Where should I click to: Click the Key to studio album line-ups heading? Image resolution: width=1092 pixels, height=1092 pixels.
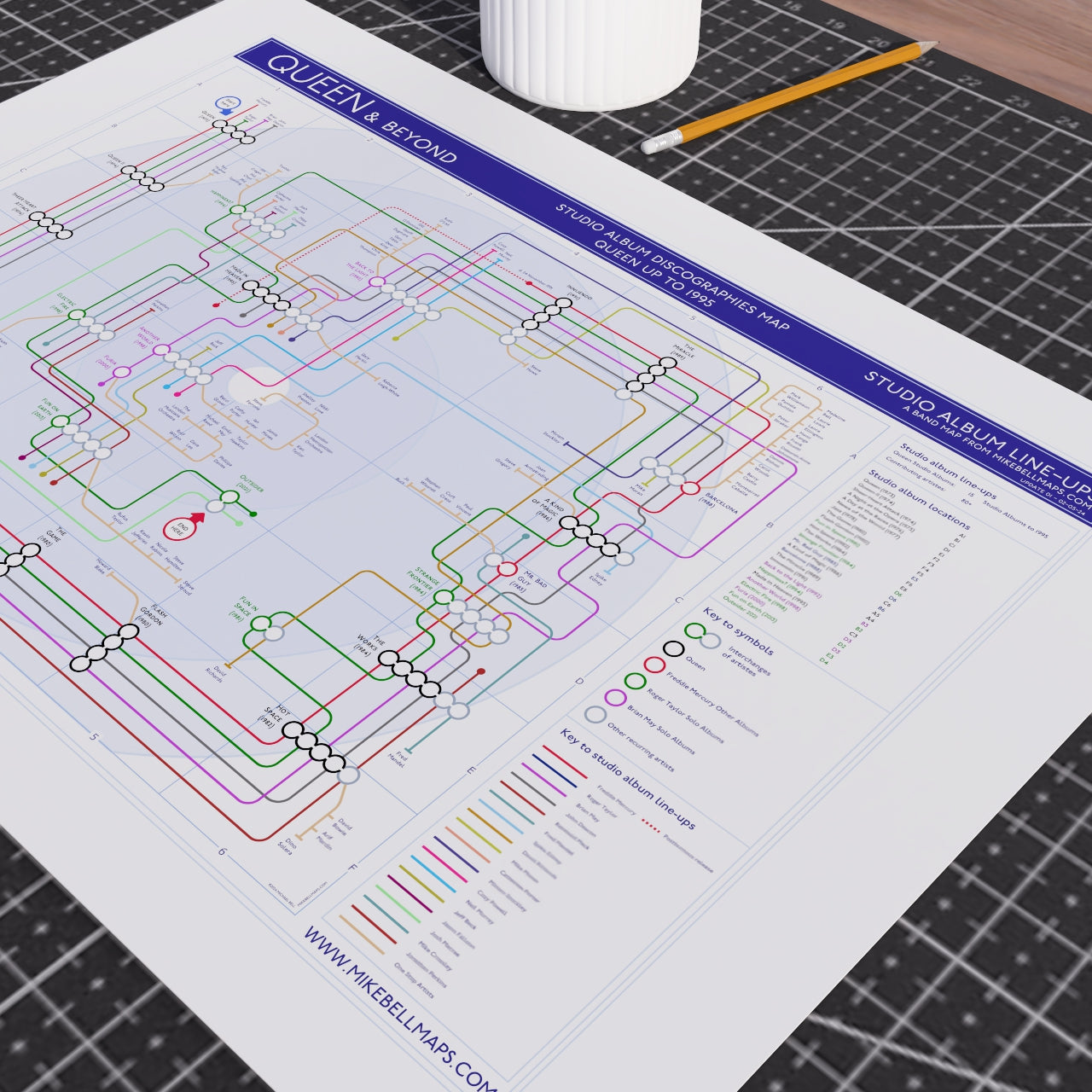pyautogui.click(x=628, y=779)
